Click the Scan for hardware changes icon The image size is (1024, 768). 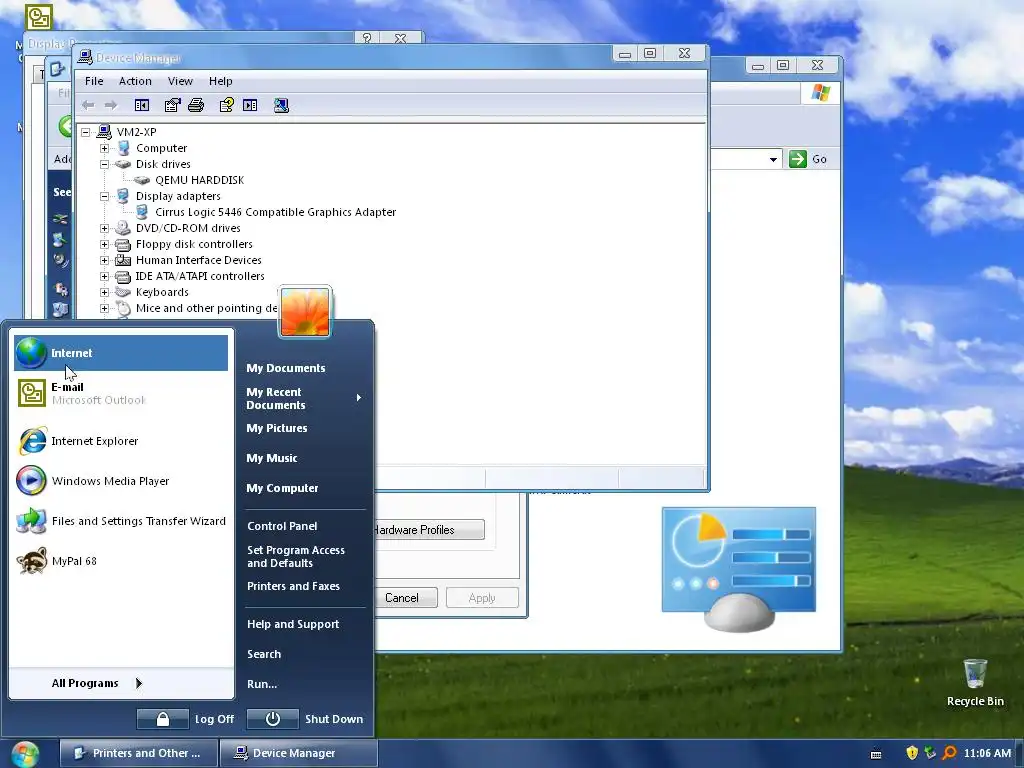(x=281, y=105)
